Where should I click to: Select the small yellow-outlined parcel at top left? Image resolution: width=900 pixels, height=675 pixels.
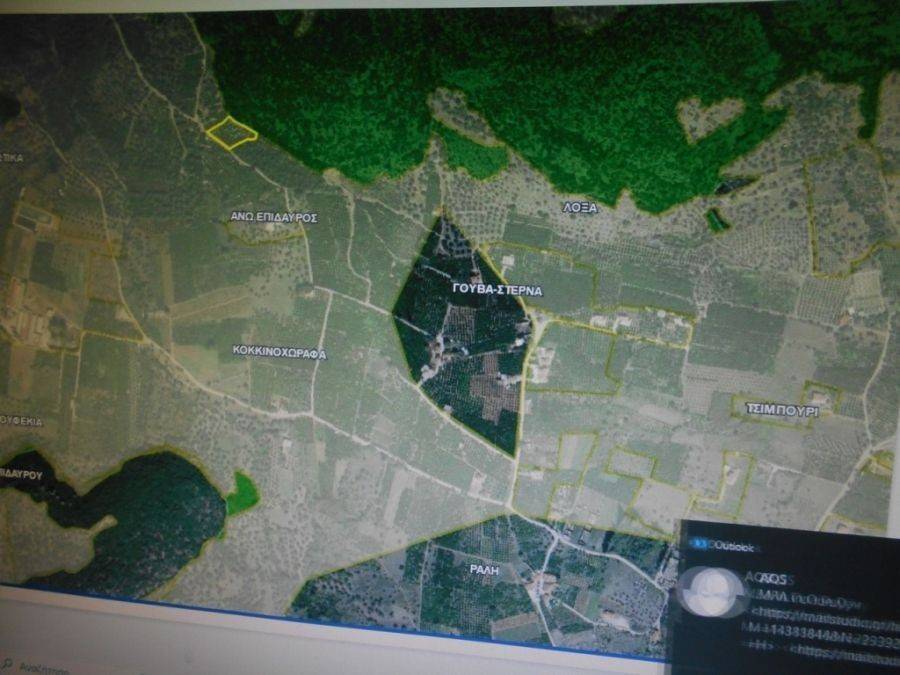(232, 132)
